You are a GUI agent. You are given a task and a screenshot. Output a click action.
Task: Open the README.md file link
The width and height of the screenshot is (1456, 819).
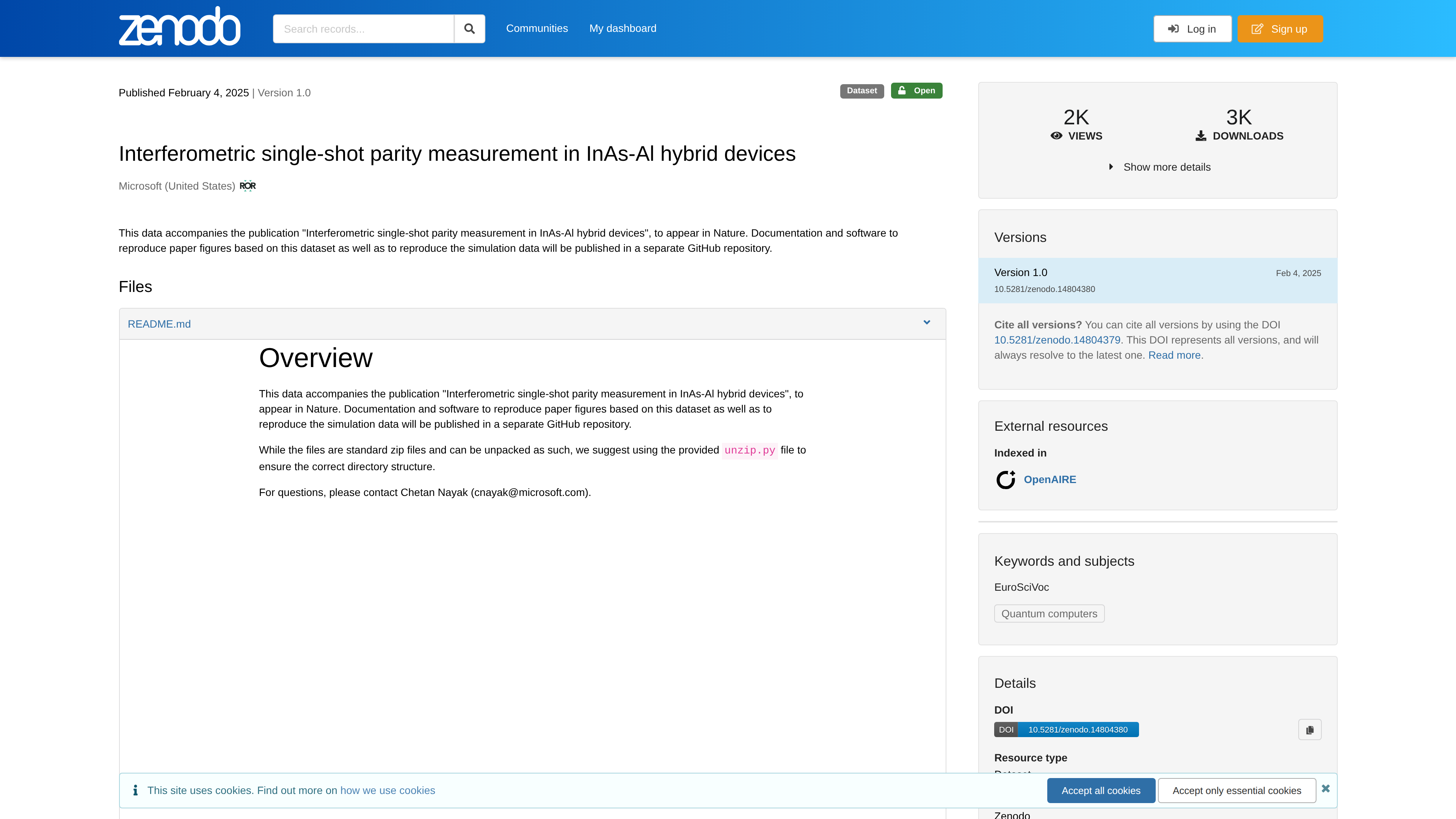tap(159, 324)
